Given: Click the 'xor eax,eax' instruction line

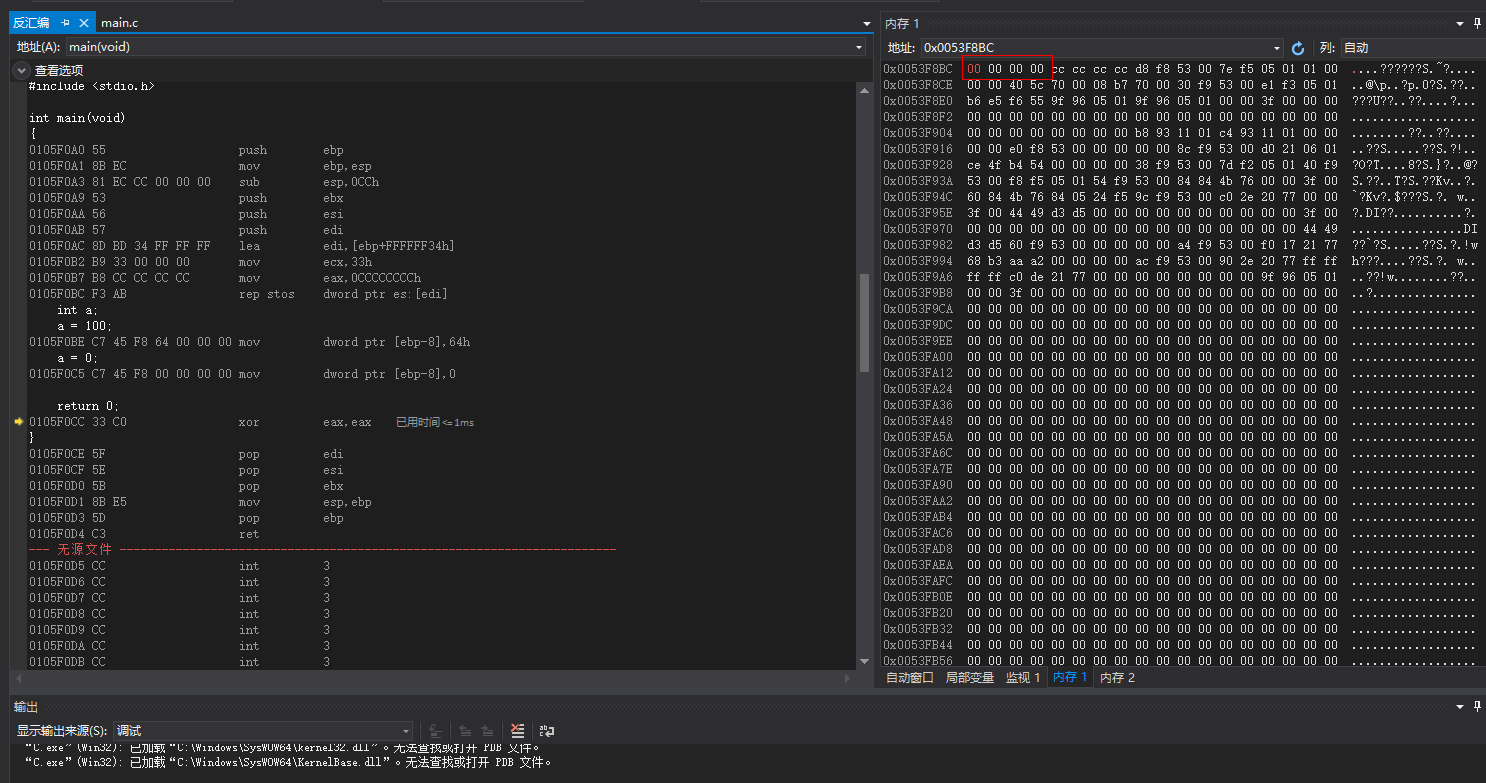Looking at the screenshot, I should (x=200, y=422).
